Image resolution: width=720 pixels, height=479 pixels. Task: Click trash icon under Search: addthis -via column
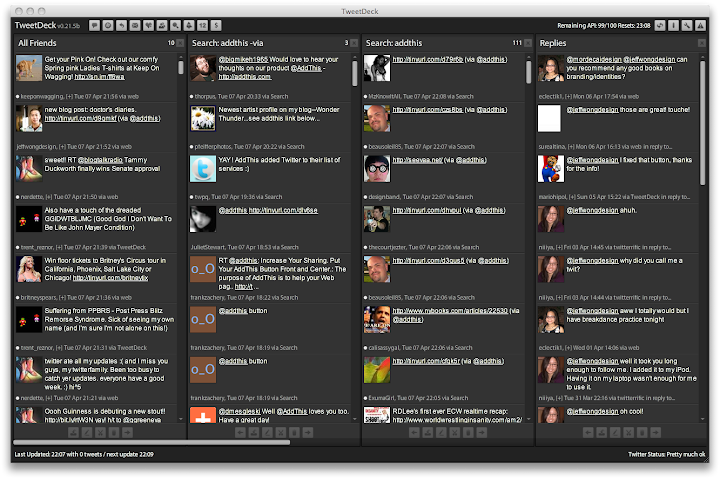point(294,433)
